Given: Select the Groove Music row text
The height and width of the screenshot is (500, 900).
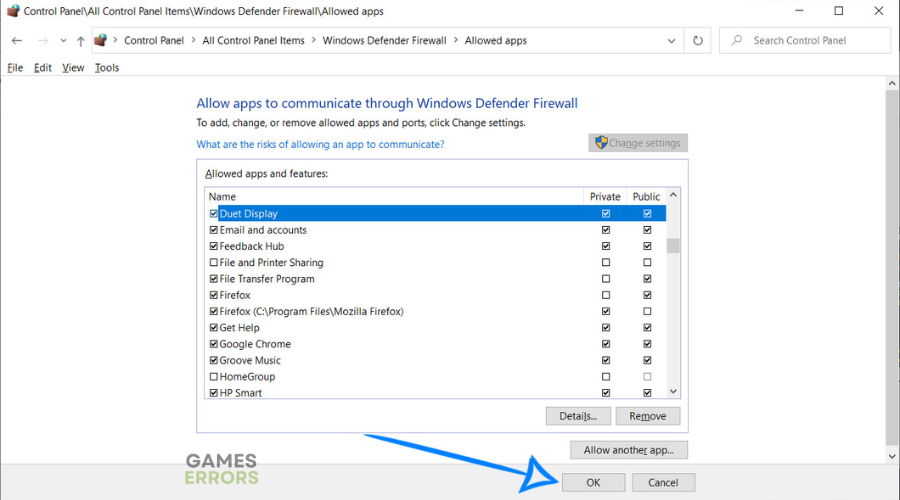Looking at the screenshot, I should point(250,361).
